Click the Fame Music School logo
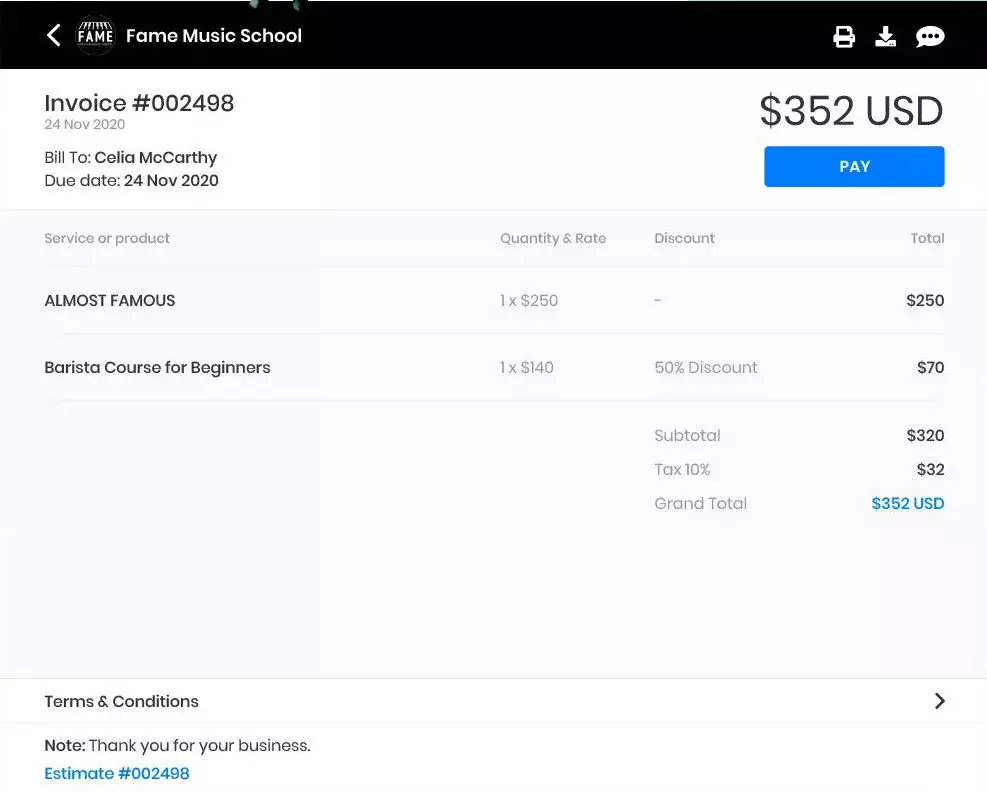Viewport: 987px width, 792px height. tap(95, 35)
